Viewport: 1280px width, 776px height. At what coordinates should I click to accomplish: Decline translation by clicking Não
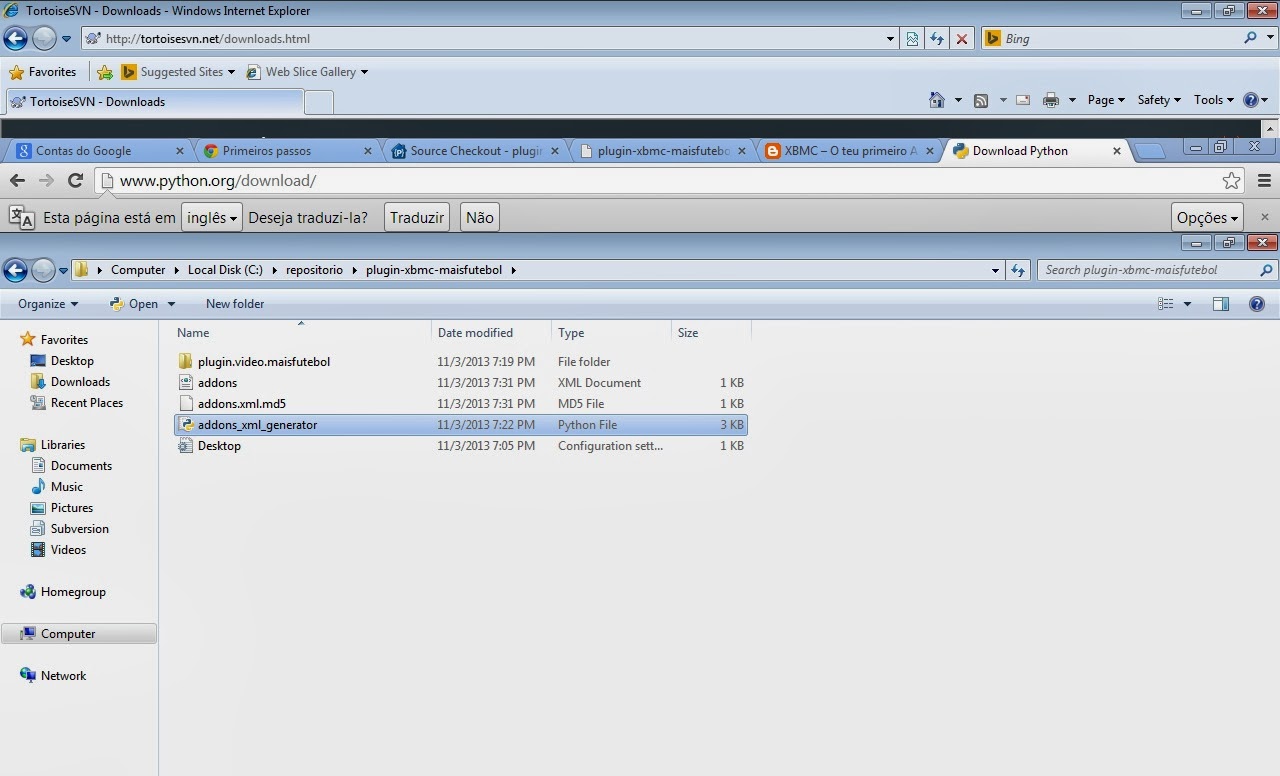478,216
